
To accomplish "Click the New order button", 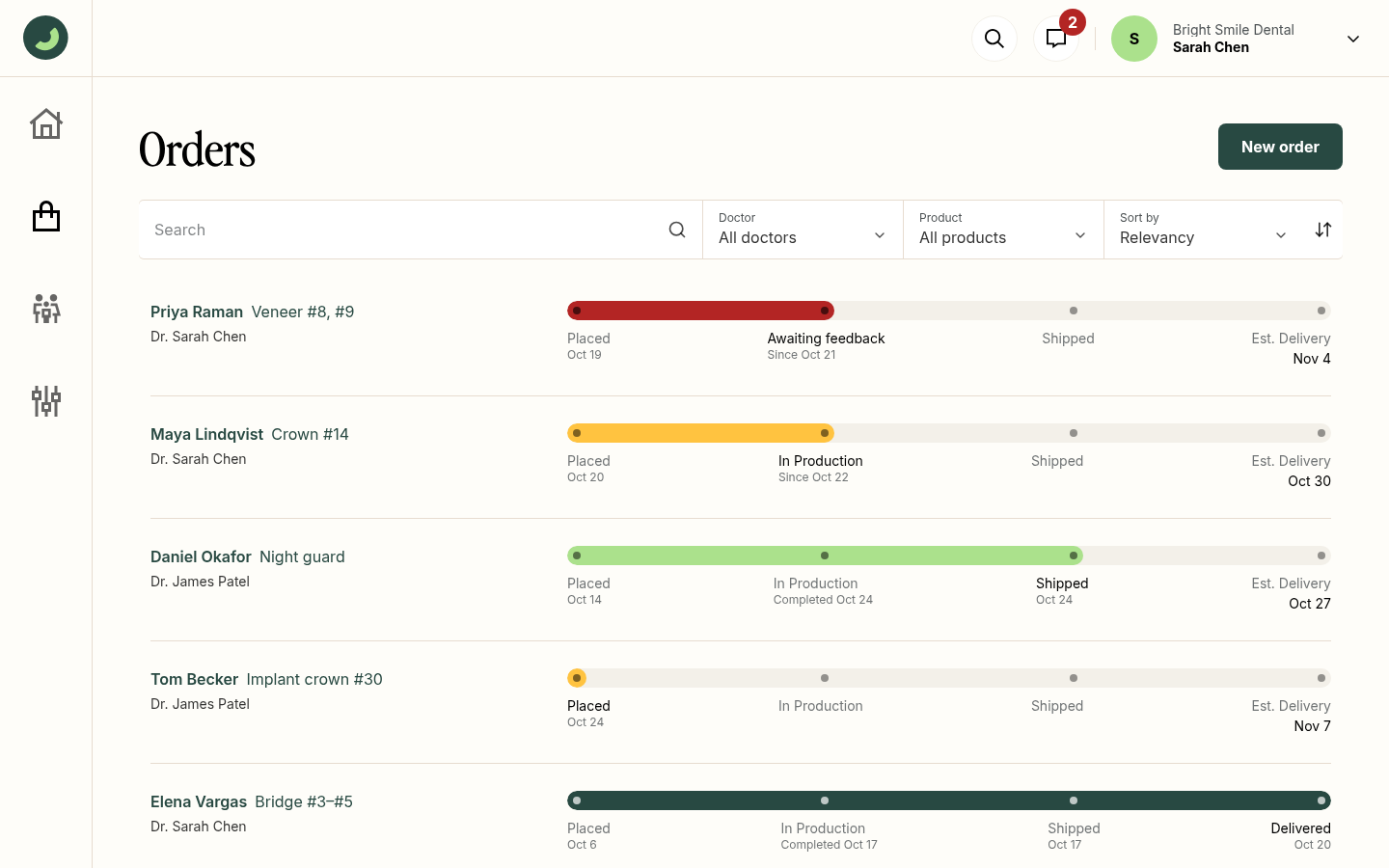I will pyautogui.click(x=1280, y=147).
